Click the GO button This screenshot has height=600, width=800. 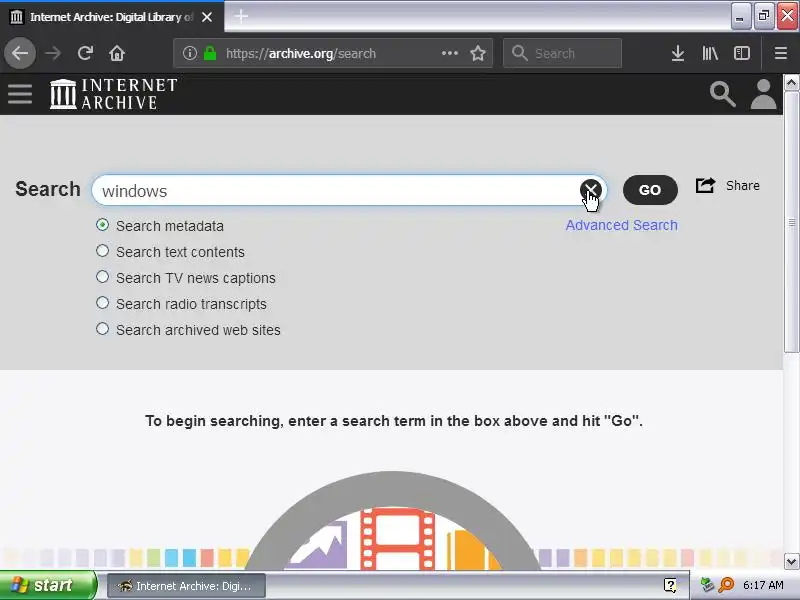point(650,190)
